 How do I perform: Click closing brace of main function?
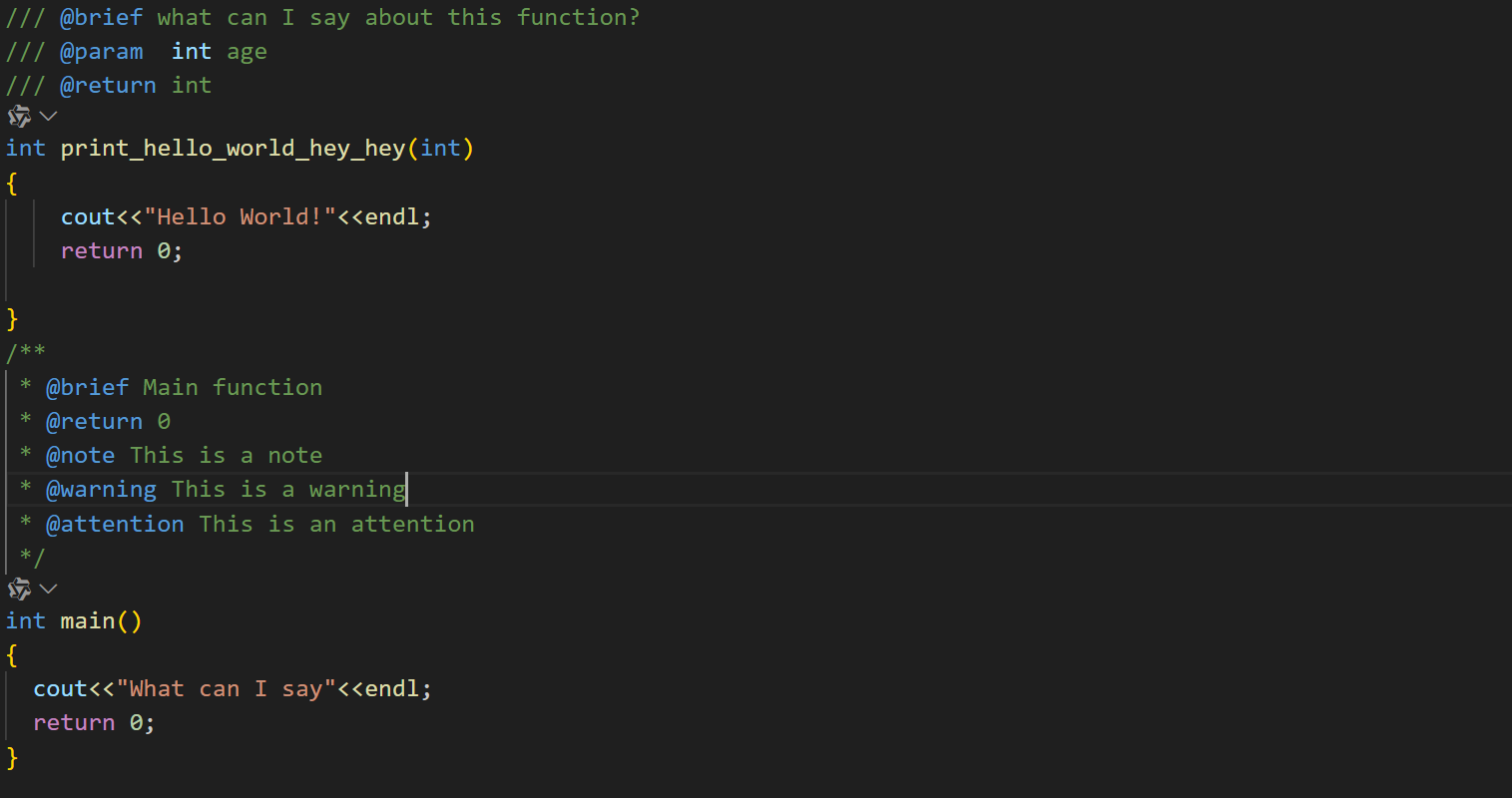[12, 757]
